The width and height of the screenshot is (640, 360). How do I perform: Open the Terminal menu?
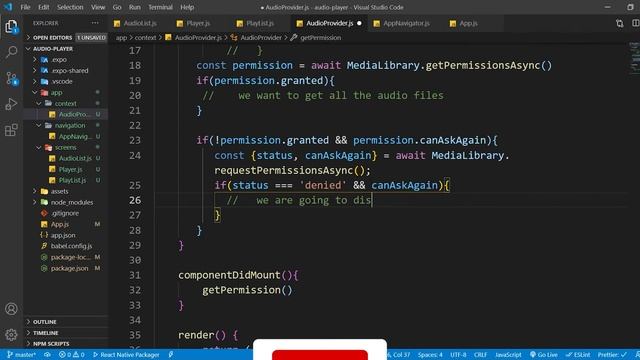tap(160, 7)
